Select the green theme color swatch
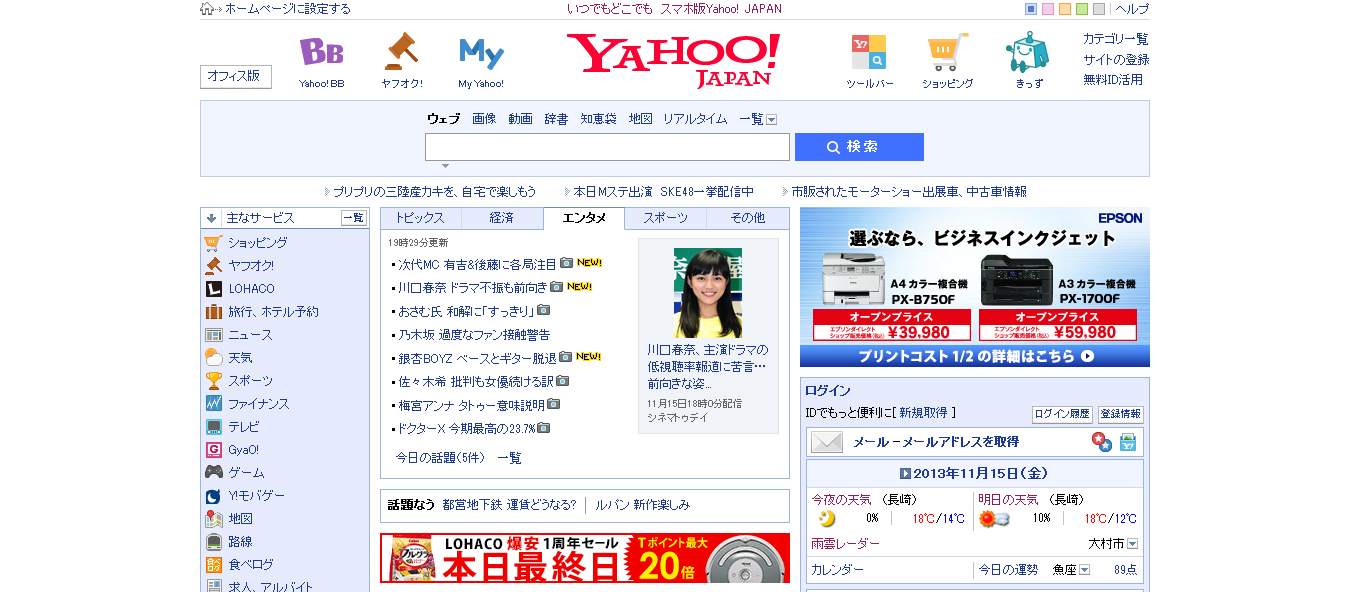The image size is (1349, 592). [1082, 9]
